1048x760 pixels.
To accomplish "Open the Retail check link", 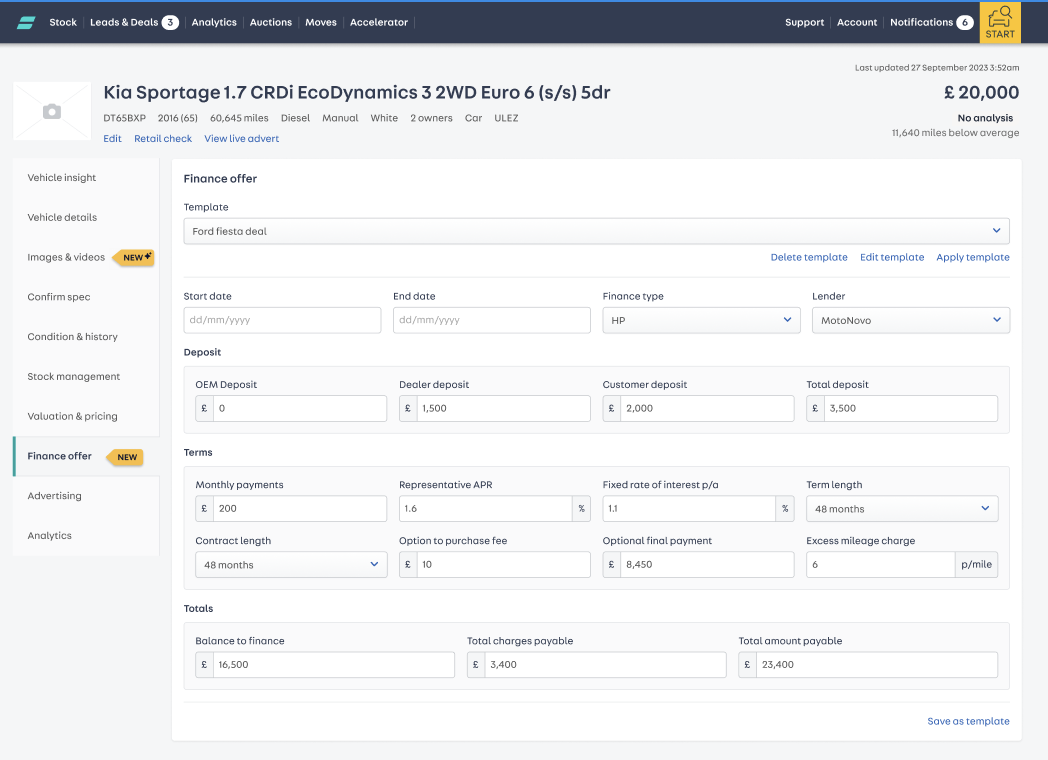I will coord(162,138).
